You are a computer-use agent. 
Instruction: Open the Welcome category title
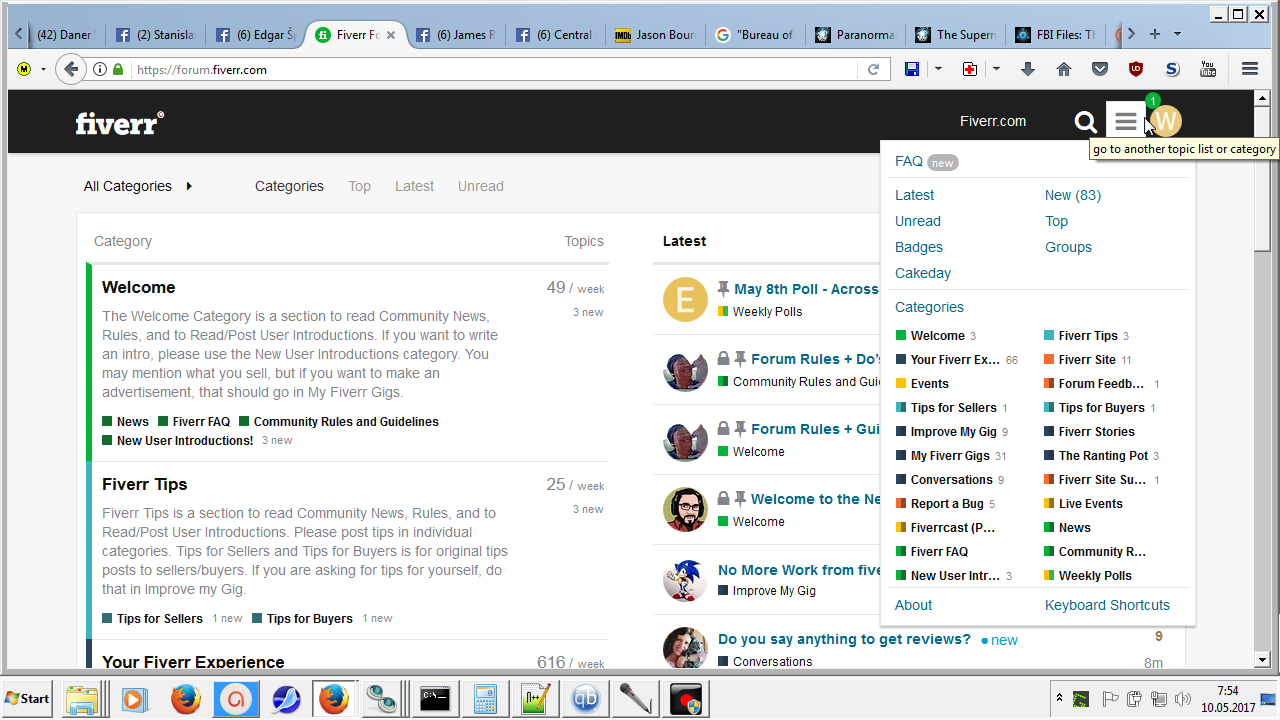138,287
